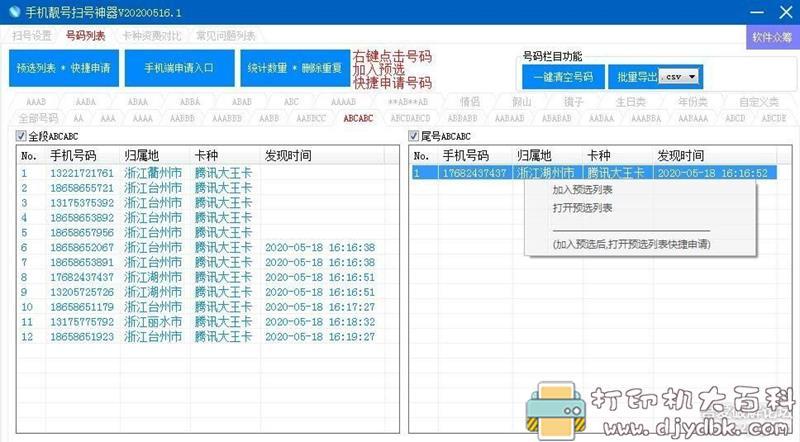Click the 批量导出 button
800x442 pixels.
click(636, 77)
